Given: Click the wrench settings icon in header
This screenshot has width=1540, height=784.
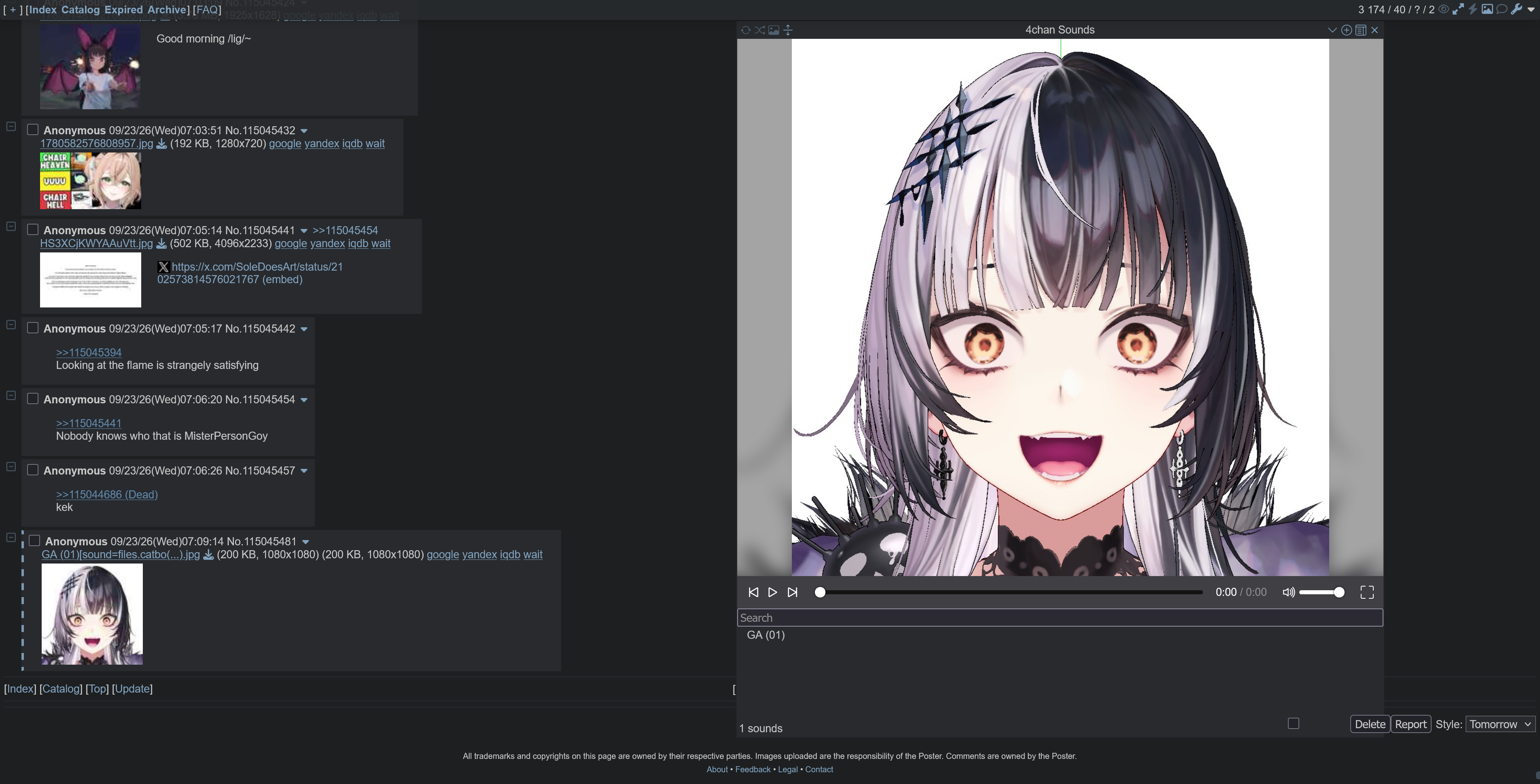Looking at the screenshot, I should tap(1516, 9).
